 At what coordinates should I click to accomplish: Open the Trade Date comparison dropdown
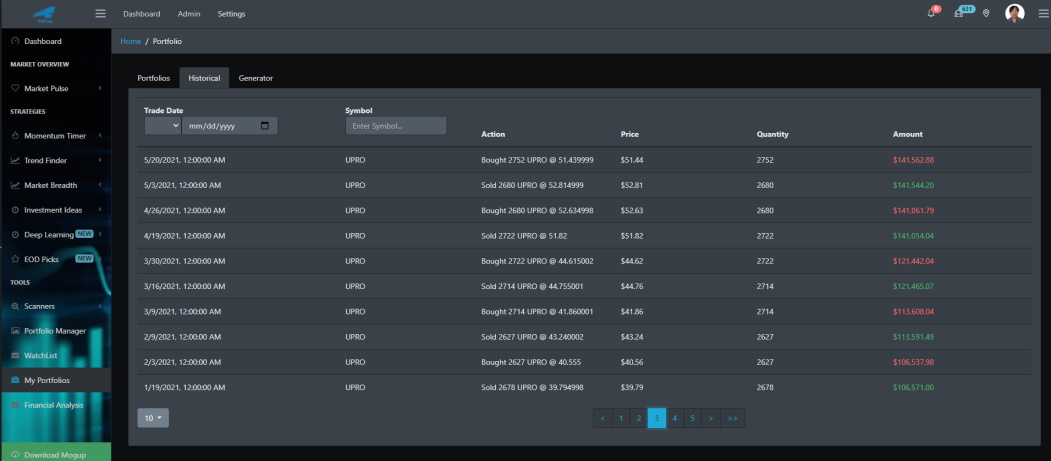pos(163,125)
